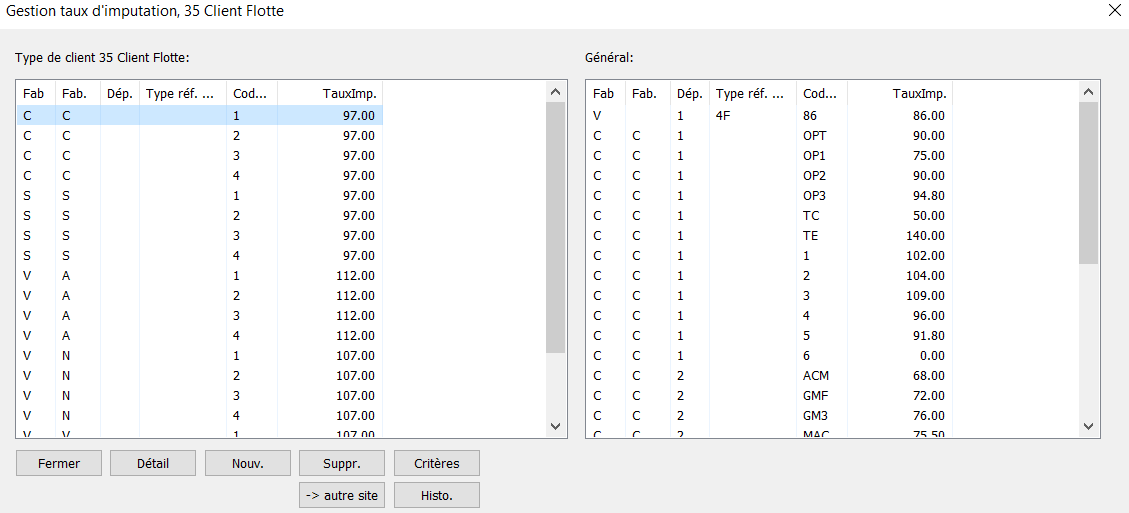The height and width of the screenshot is (513, 1129).
Task: Select the first V A row with rate 112.00
Action: point(199,275)
